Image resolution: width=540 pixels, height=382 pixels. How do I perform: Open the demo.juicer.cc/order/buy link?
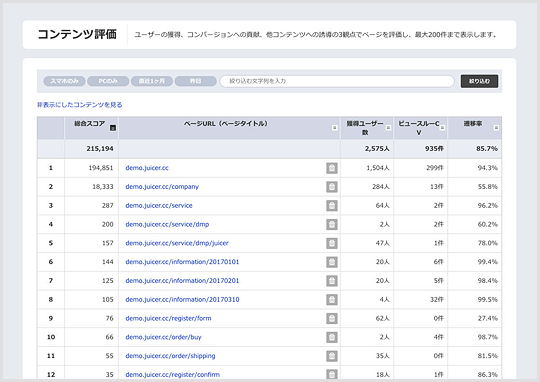tap(163, 337)
